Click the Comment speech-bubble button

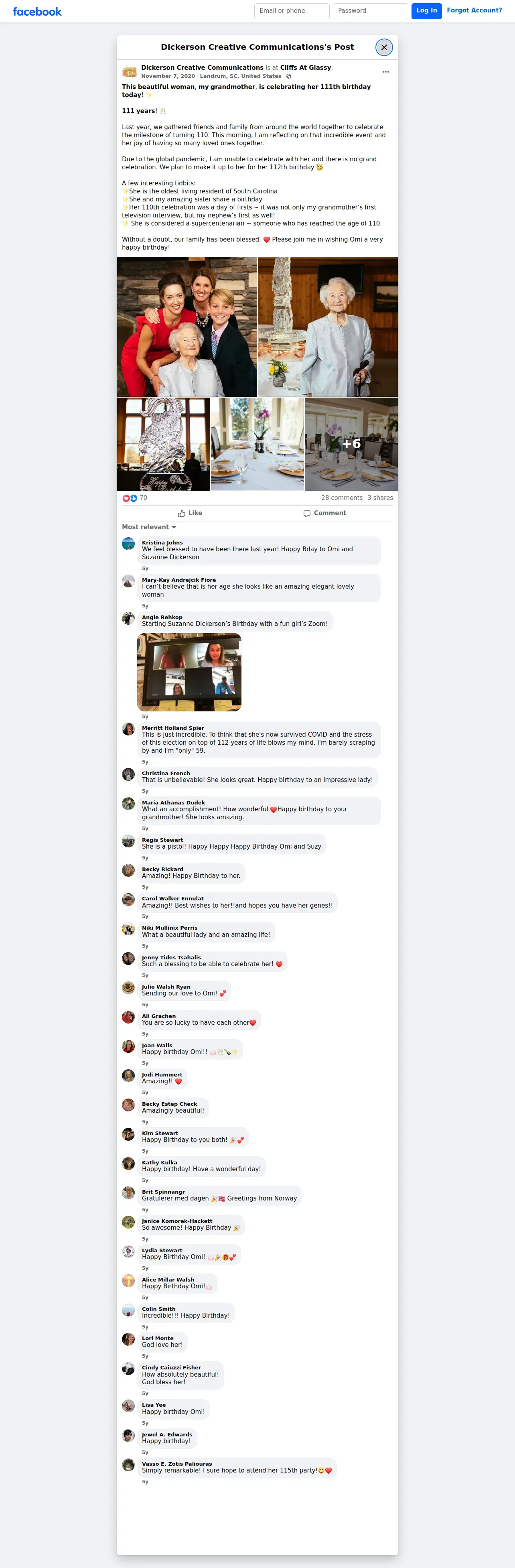coord(324,513)
